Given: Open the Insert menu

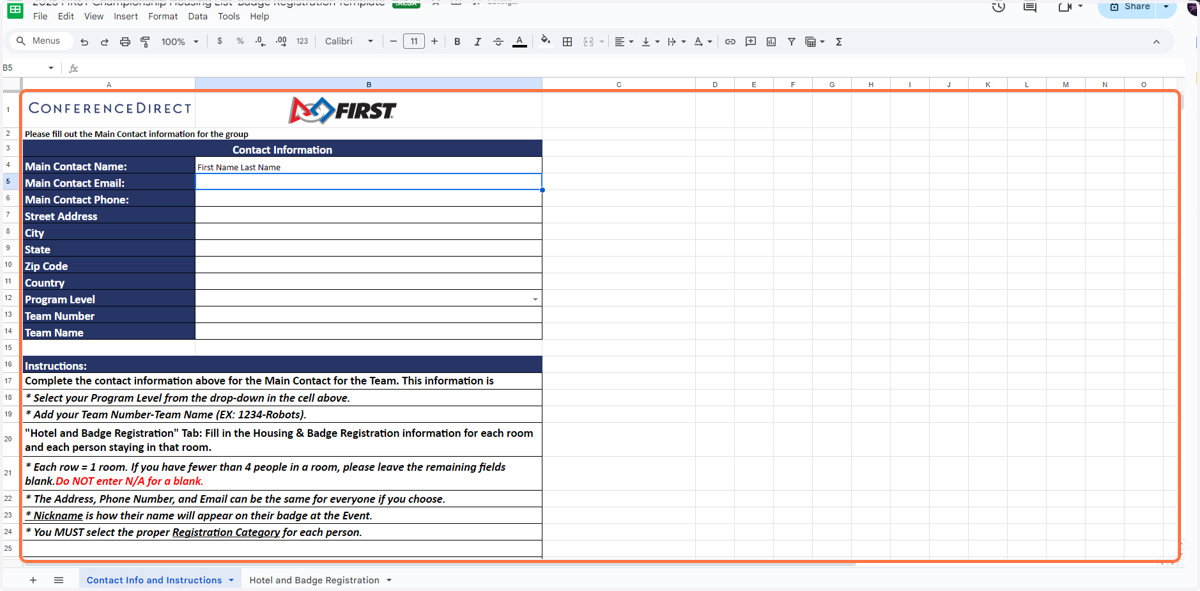Looking at the screenshot, I should point(126,17).
